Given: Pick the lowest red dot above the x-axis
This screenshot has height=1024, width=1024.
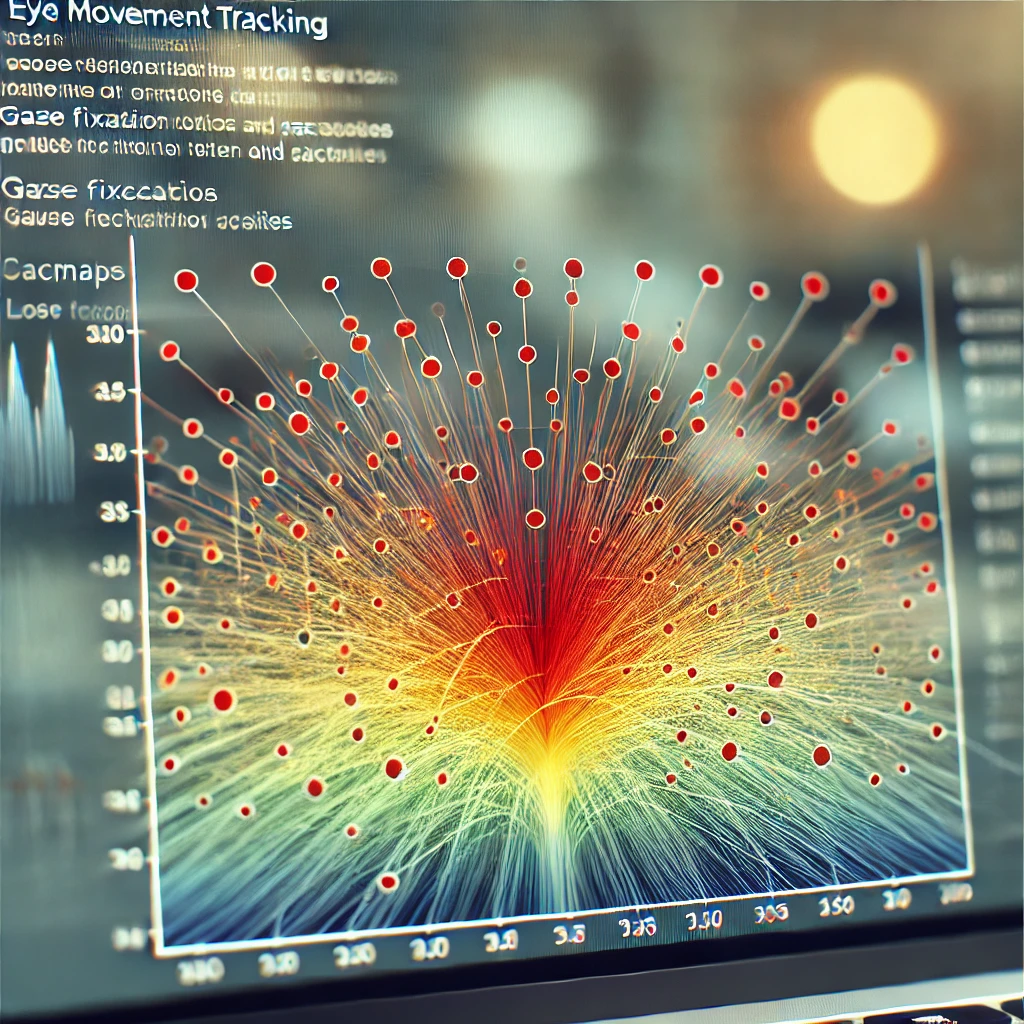Looking at the screenshot, I should 387,882.
